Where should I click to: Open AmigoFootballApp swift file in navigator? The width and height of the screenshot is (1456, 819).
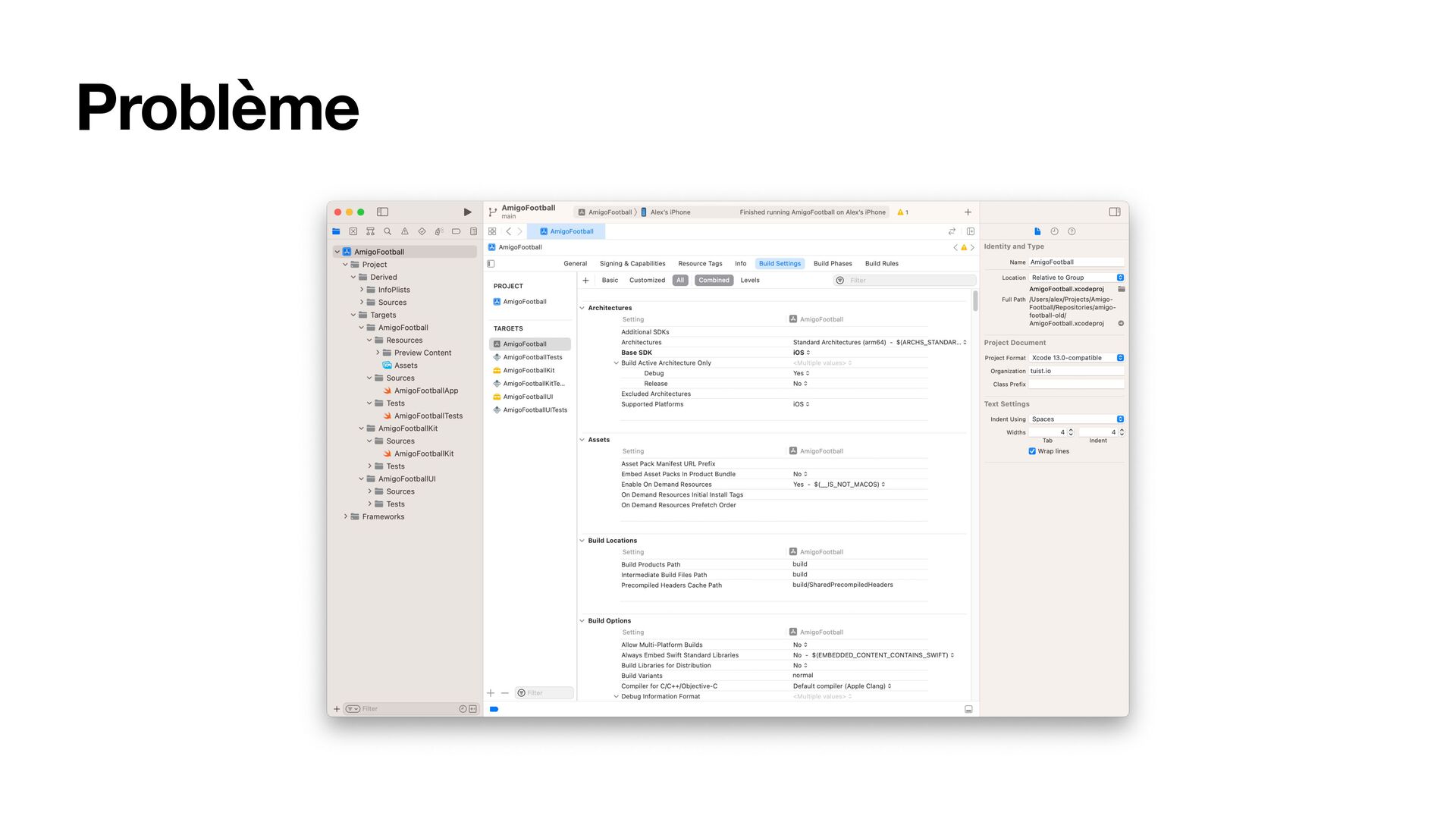point(426,391)
